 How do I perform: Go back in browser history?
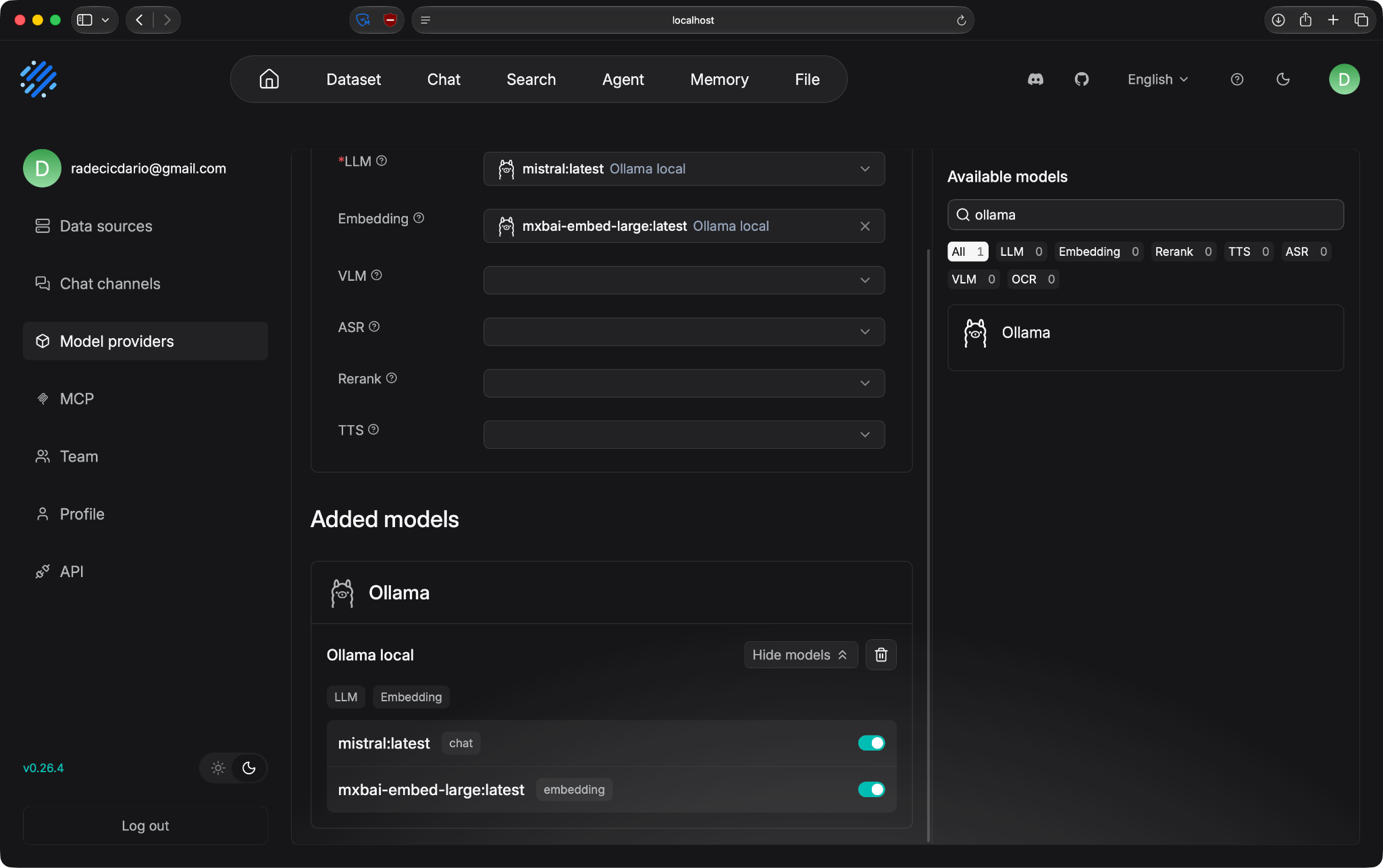(x=139, y=20)
